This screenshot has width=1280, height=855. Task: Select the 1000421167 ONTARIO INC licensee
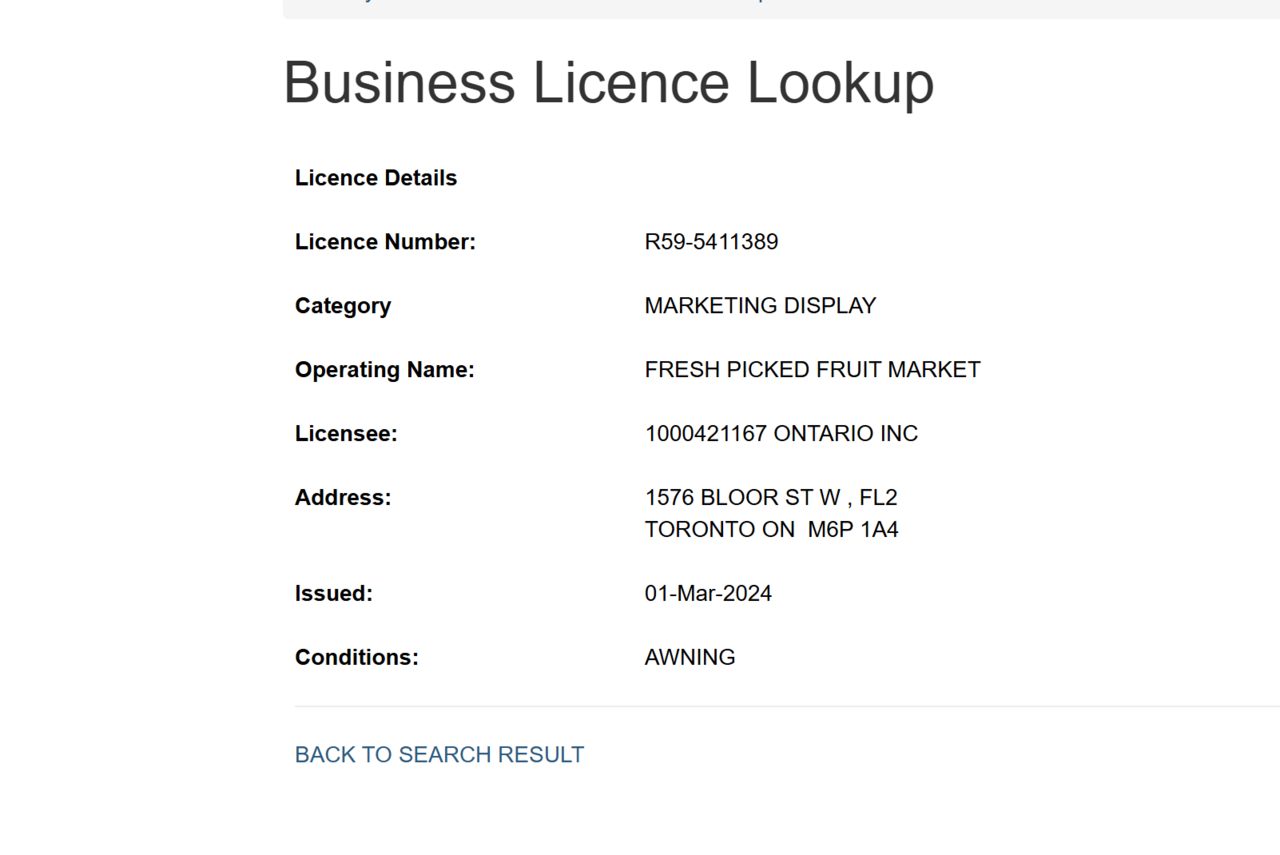coord(781,434)
